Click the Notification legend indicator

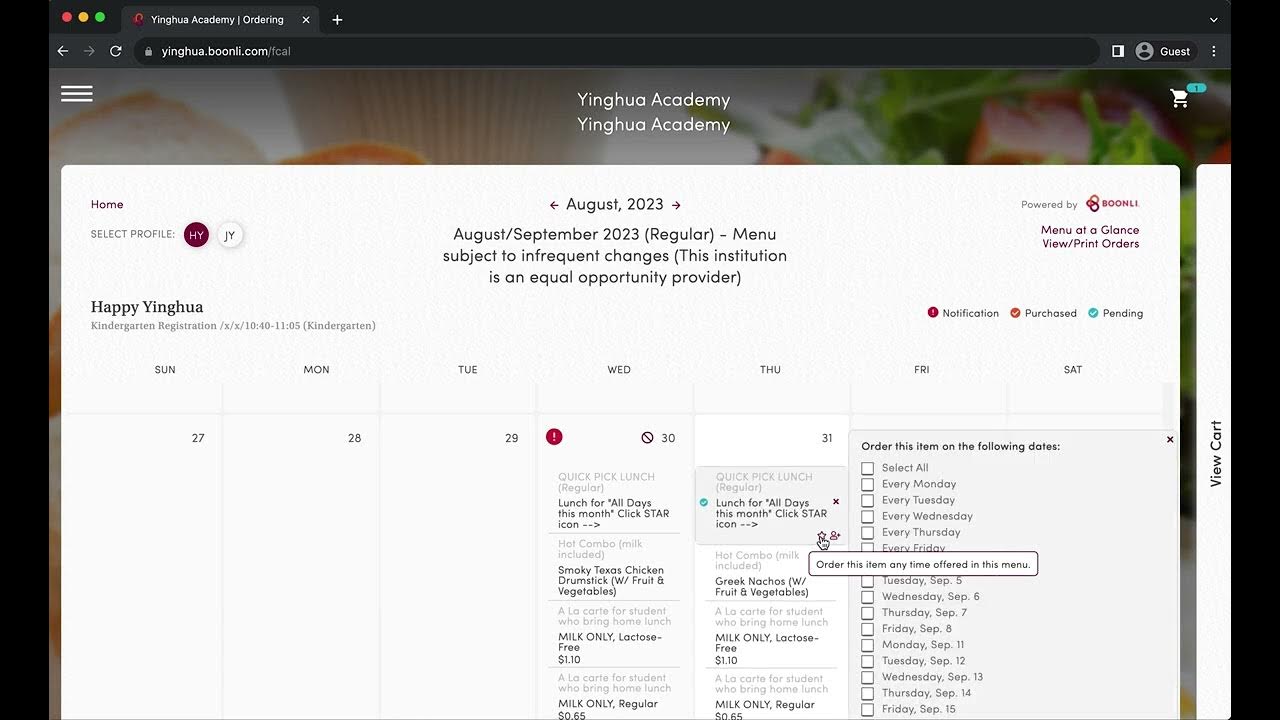click(963, 313)
